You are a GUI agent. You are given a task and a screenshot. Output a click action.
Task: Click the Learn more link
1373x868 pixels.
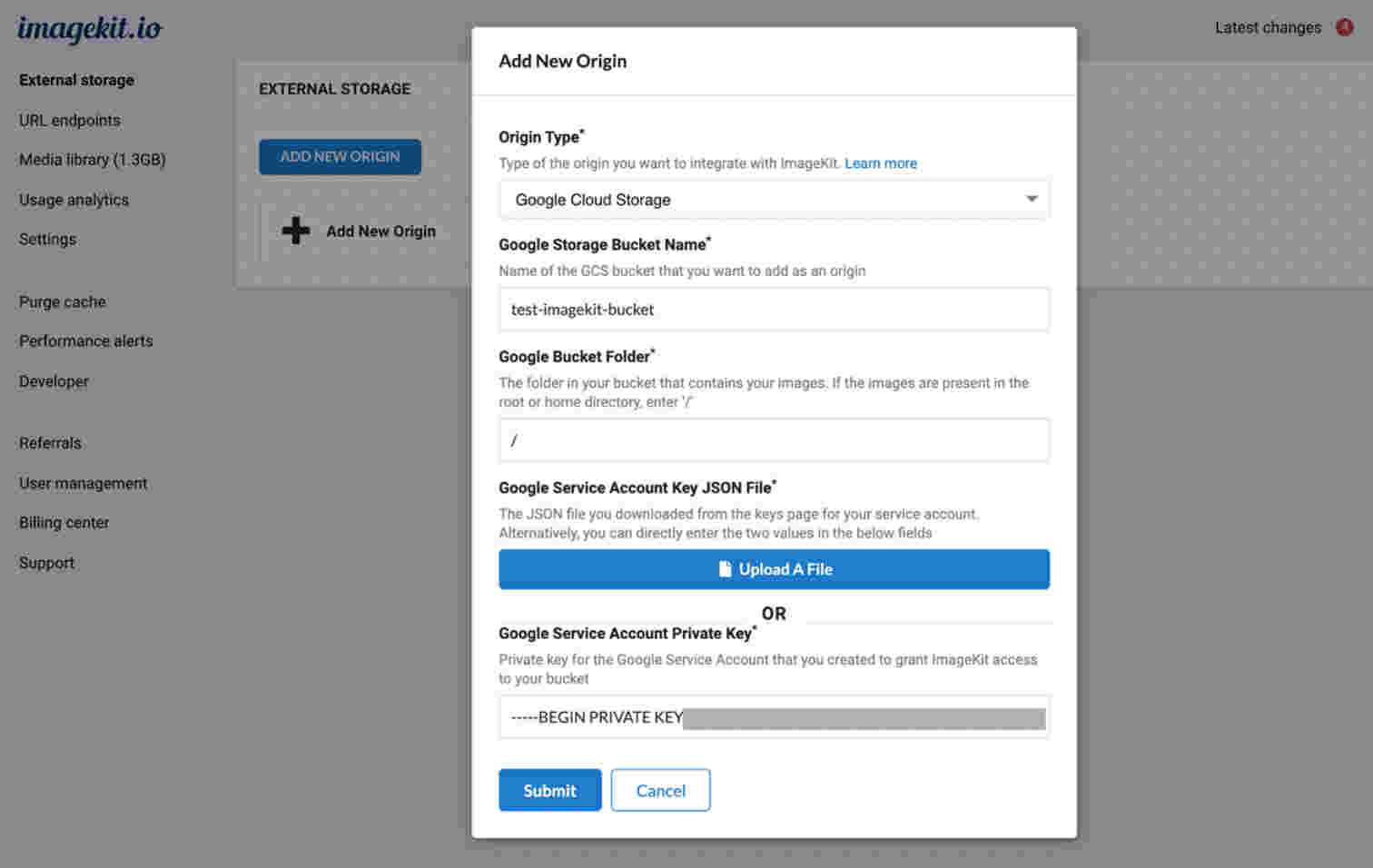pyautogui.click(x=880, y=163)
